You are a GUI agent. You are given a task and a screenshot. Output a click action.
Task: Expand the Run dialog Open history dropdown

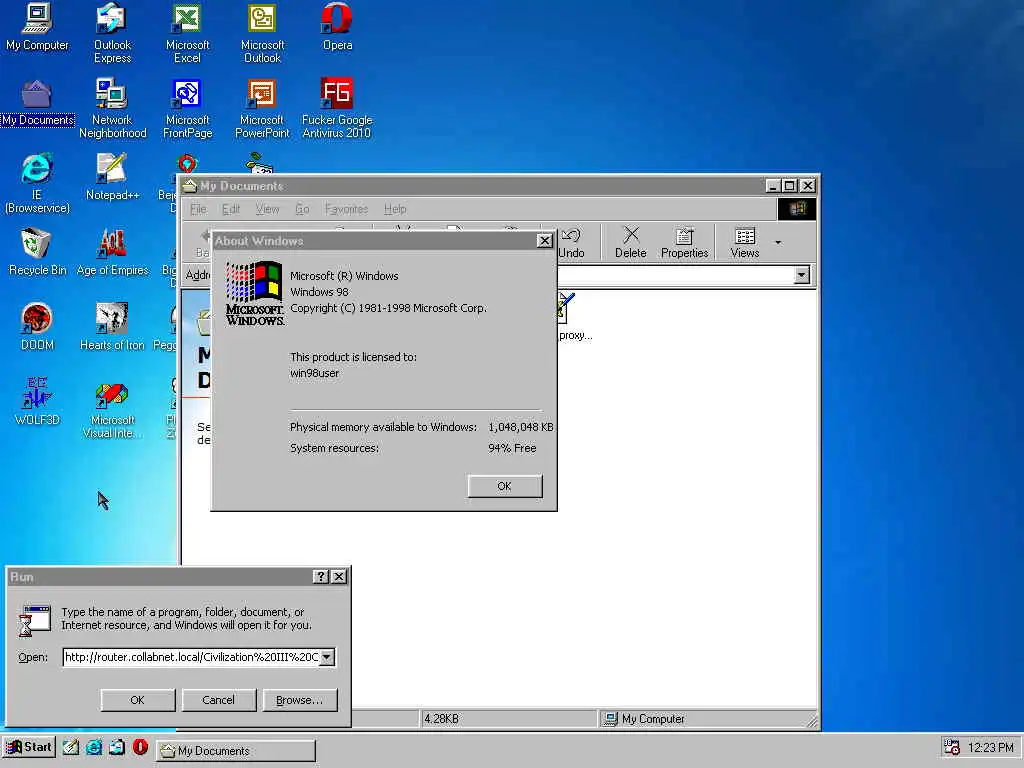click(x=327, y=657)
